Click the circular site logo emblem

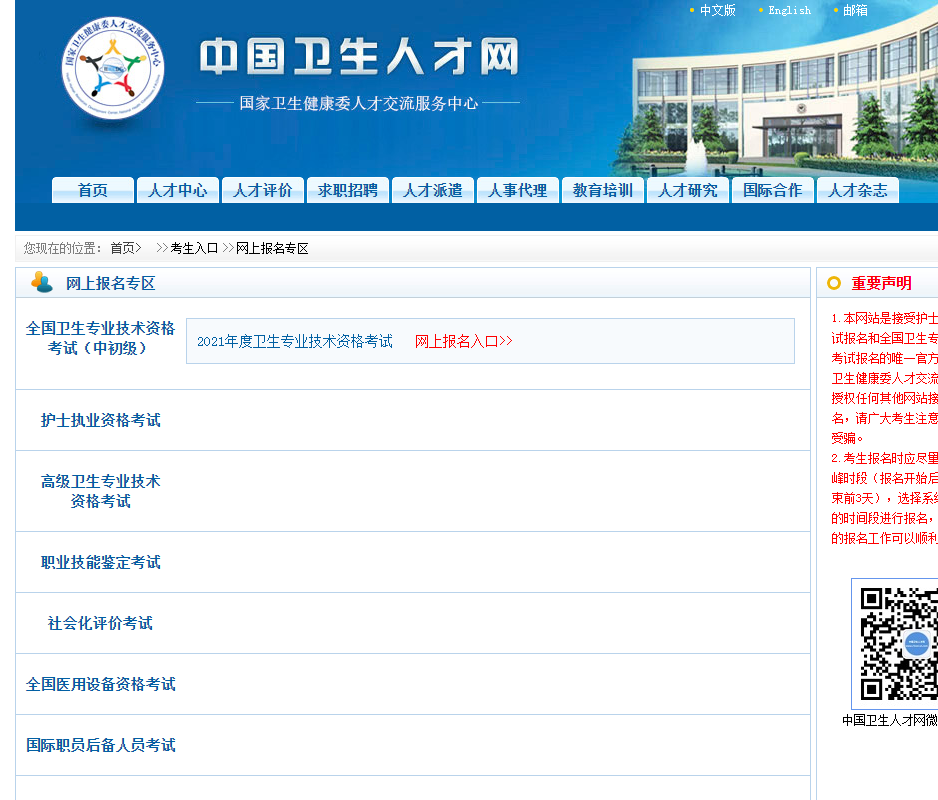(x=112, y=68)
